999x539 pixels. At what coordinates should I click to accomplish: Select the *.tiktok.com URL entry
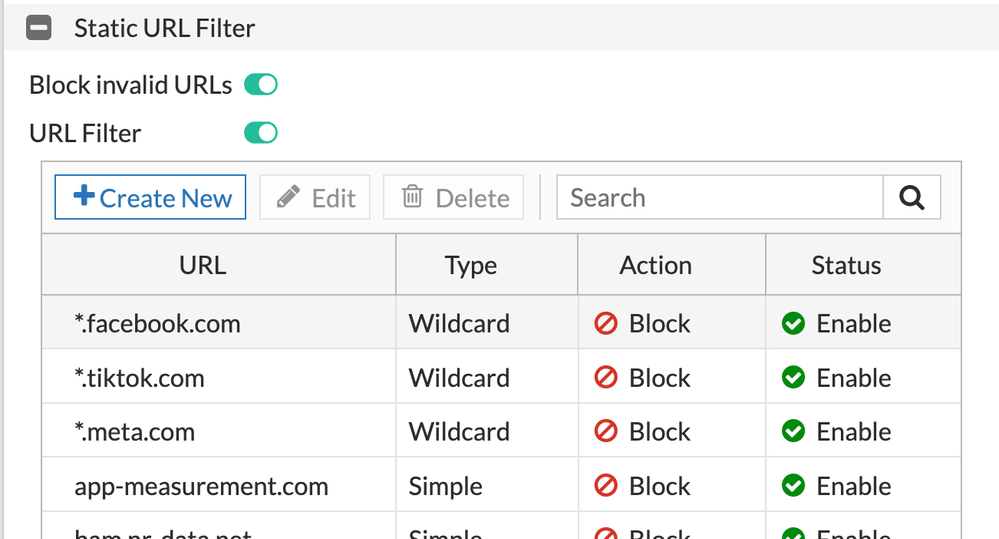[x=140, y=378]
